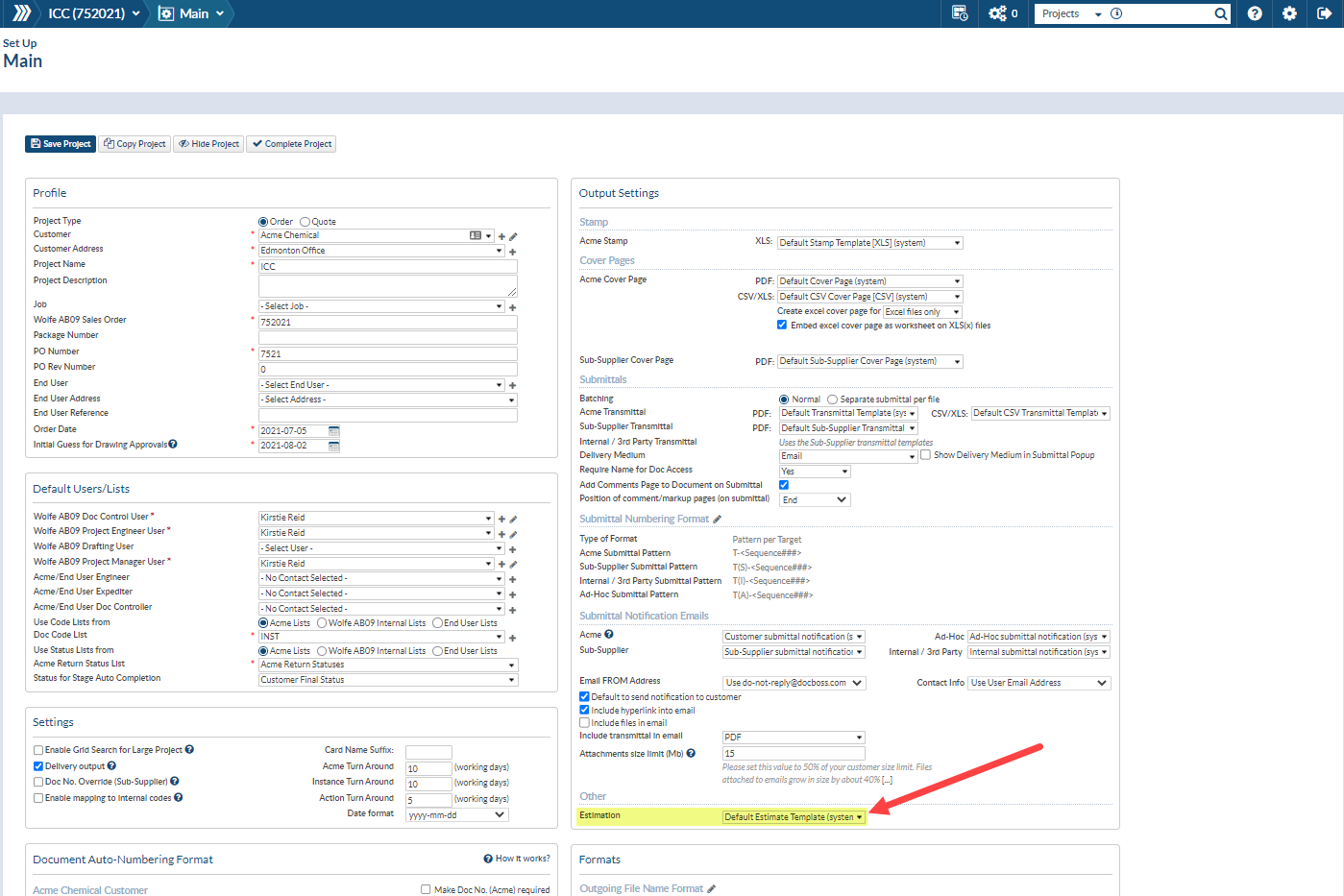This screenshot has width=1344, height=896.
Task: Edit Customer with pencil icon
Action: pos(513,236)
